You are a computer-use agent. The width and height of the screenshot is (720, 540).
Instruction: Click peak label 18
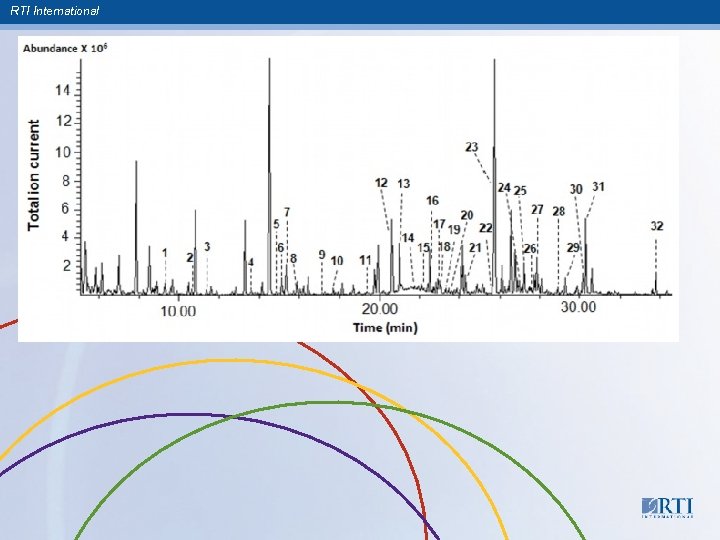[444, 247]
